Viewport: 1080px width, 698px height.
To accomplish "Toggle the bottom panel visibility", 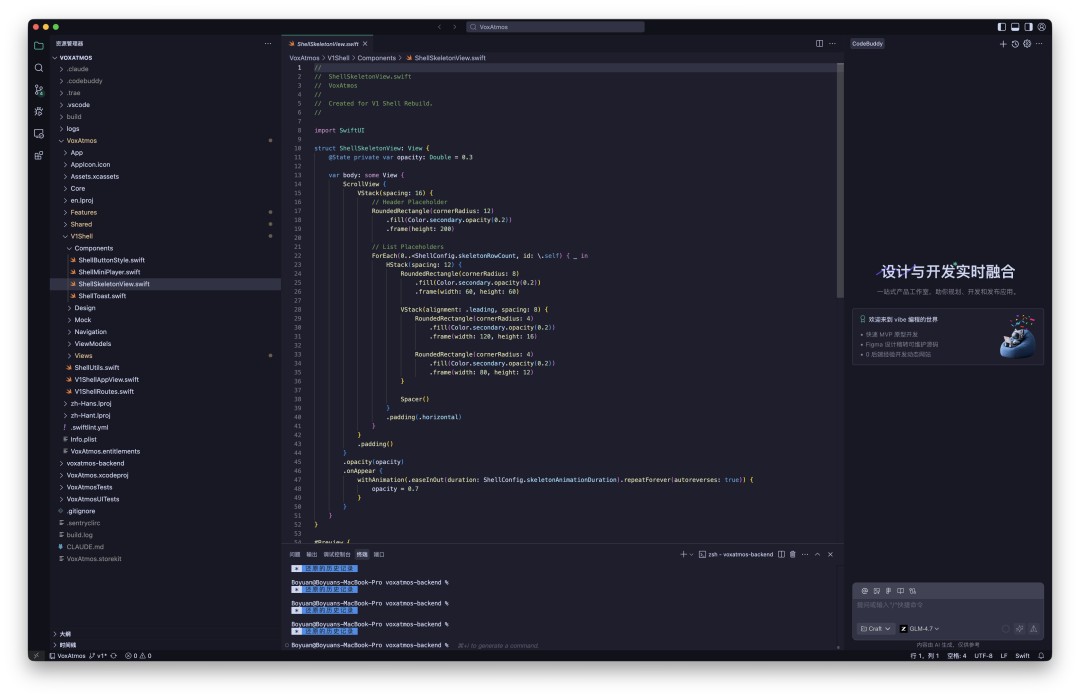I will tap(1015, 27).
